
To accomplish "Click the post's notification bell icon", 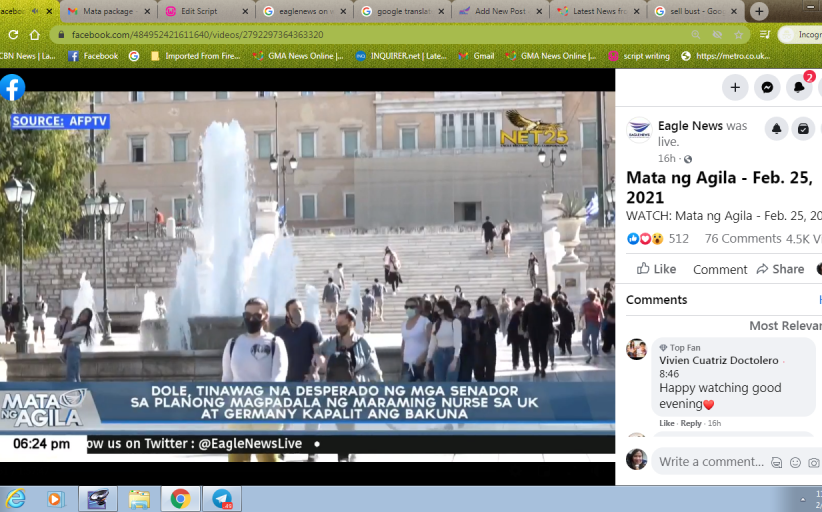I will [x=777, y=129].
